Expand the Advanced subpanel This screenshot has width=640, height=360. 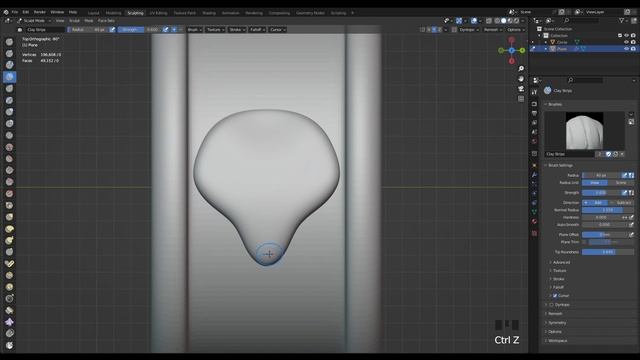[561, 262]
